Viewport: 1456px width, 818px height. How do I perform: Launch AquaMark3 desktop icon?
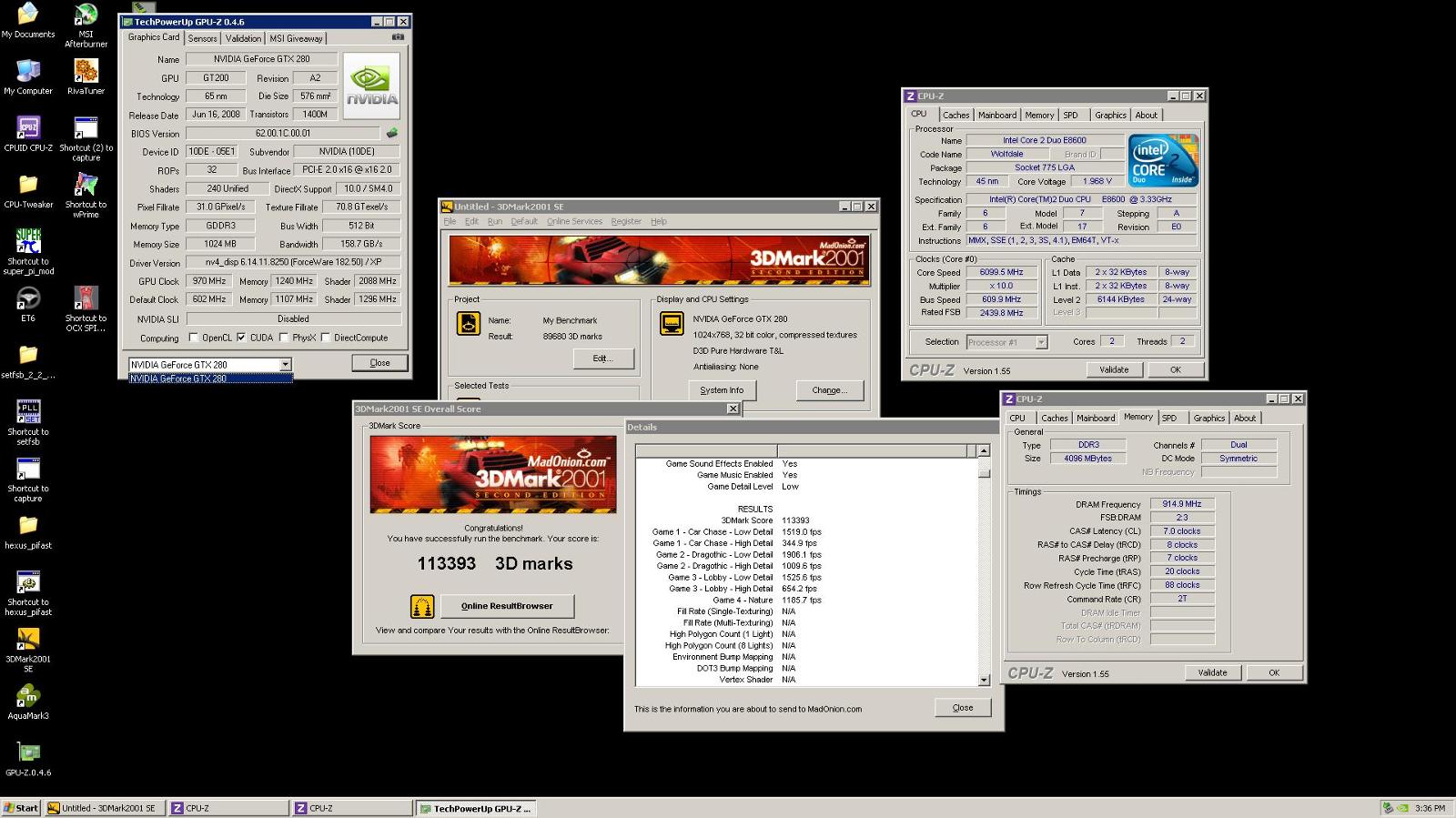click(x=28, y=702)
